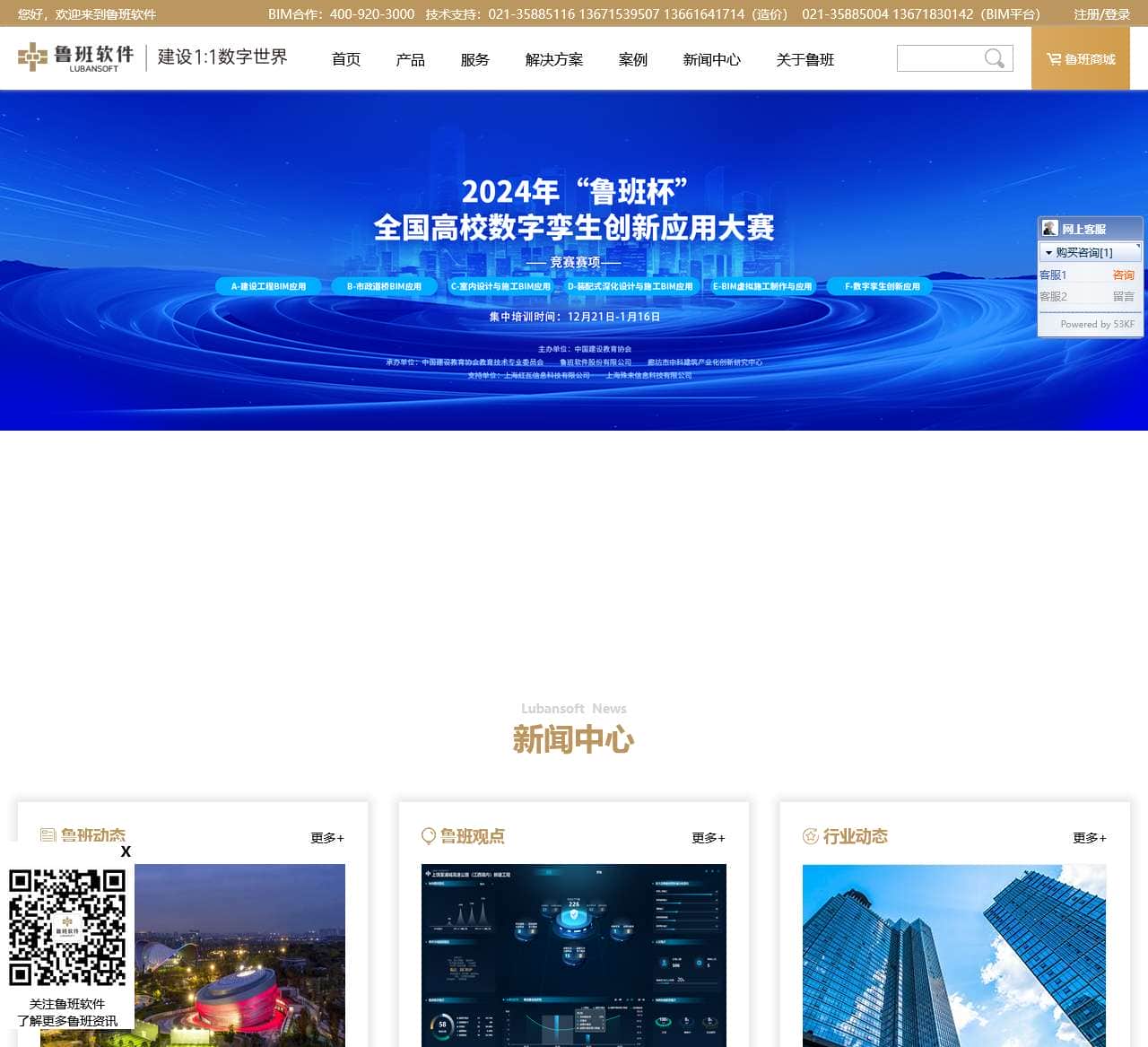This screenshot has height=1047, width=1148.
Task: Click the 行业动态 heading
Action: pyautogui.click(x=856, y=836)
